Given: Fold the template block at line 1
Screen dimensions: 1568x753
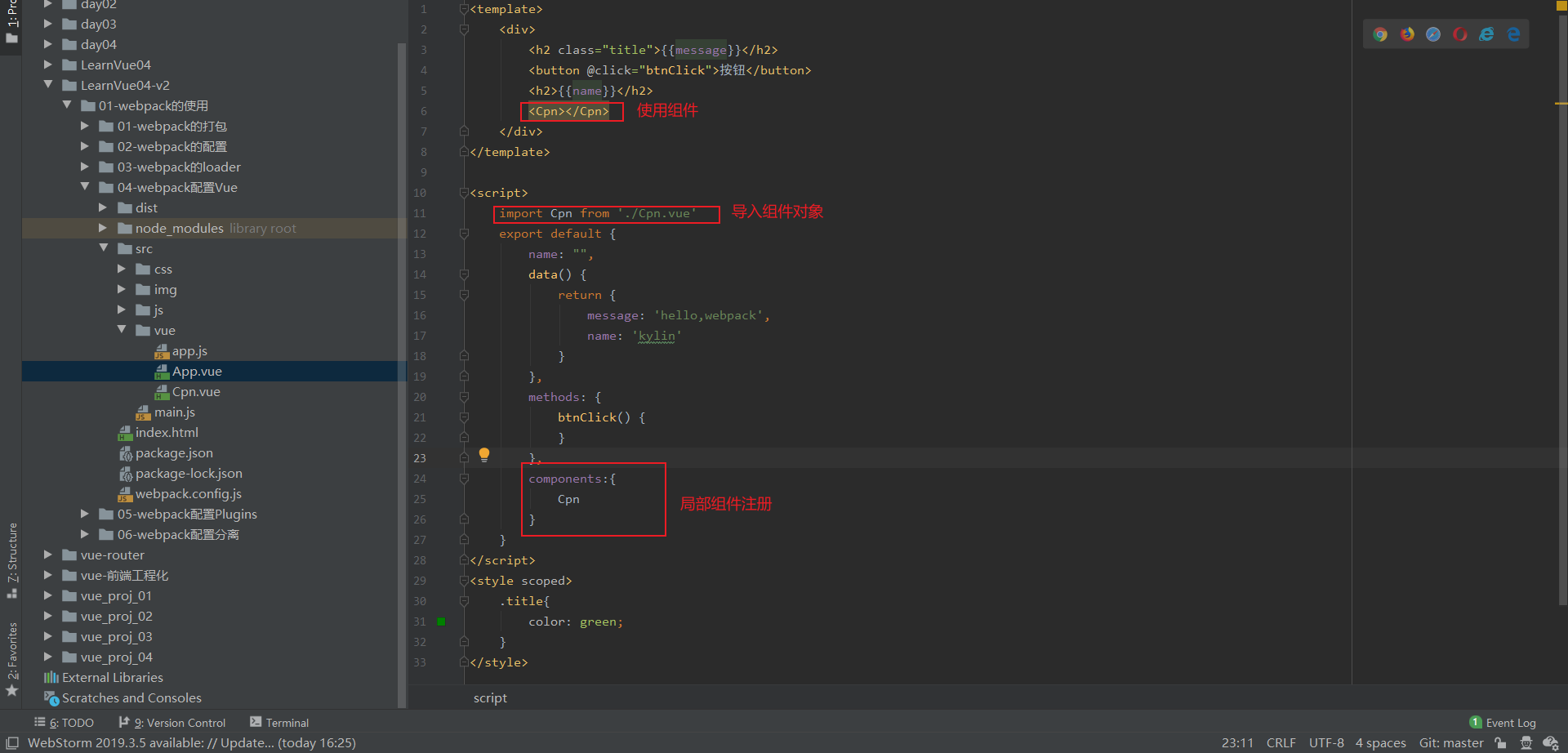Looking at the screenshot, I should point(464,9).
